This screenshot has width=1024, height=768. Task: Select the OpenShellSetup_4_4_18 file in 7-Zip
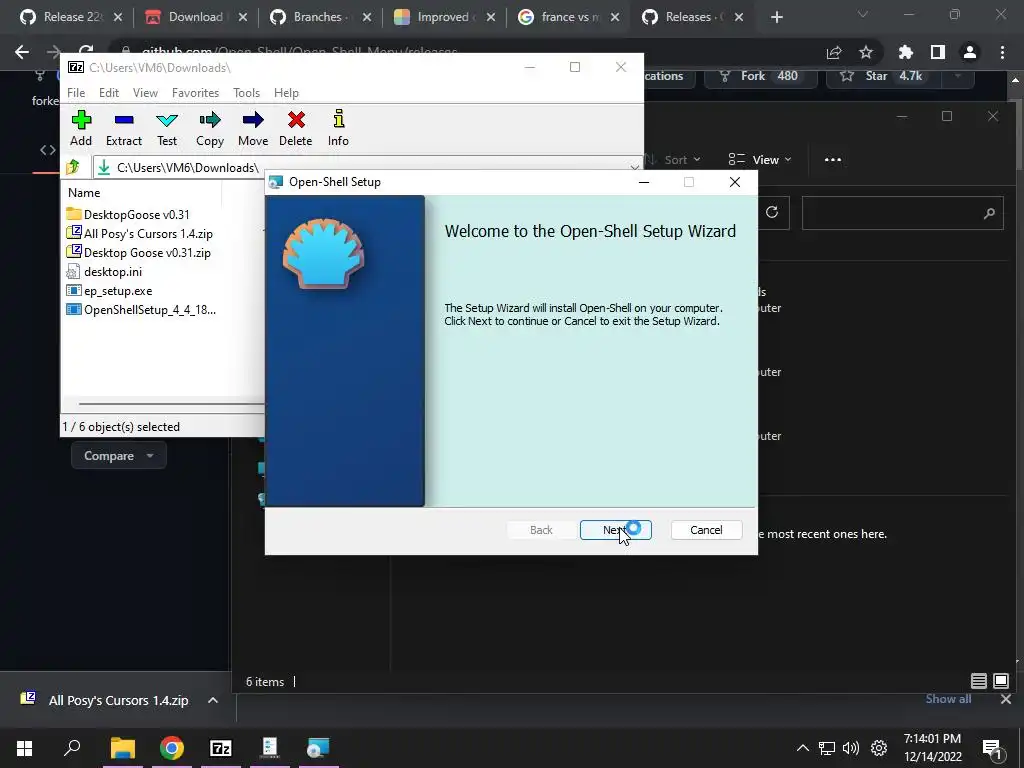click(x=141, y=309)
